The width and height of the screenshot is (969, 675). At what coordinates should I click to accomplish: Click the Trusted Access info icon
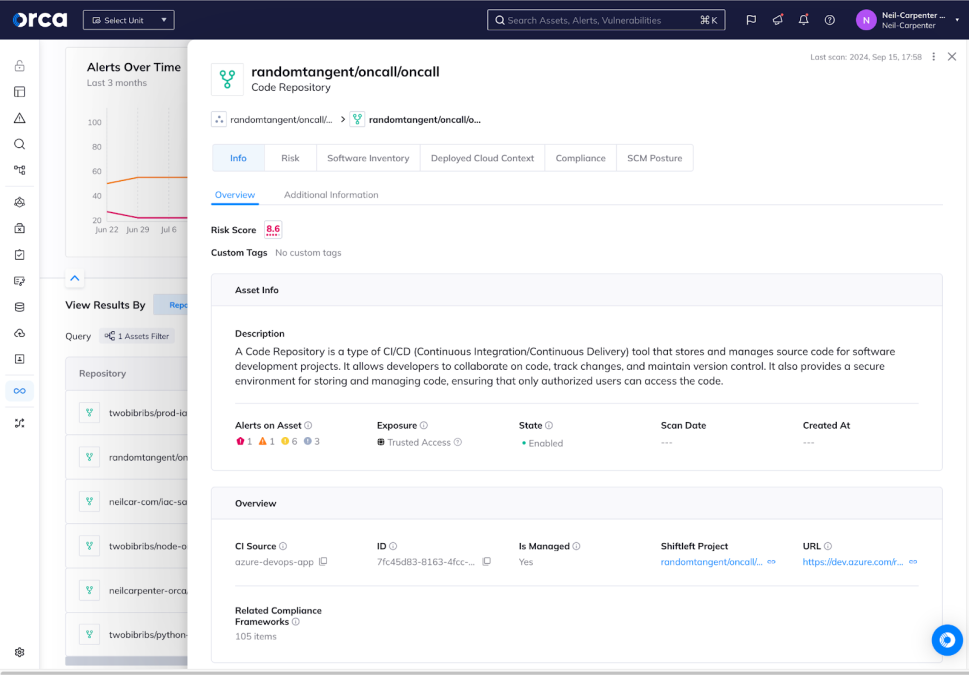click(x=458, y=442)
